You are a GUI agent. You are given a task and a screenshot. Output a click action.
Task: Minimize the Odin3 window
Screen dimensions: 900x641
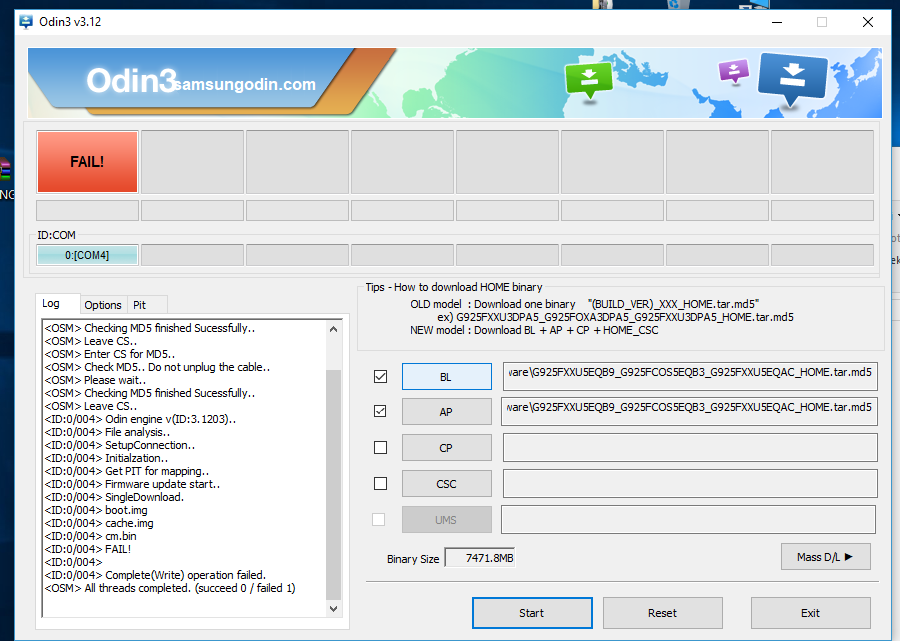tap(777, 22)
